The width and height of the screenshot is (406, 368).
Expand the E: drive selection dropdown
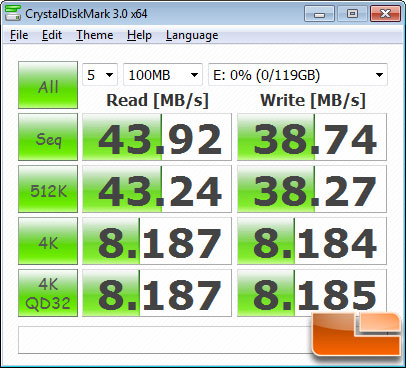[298, 75]
